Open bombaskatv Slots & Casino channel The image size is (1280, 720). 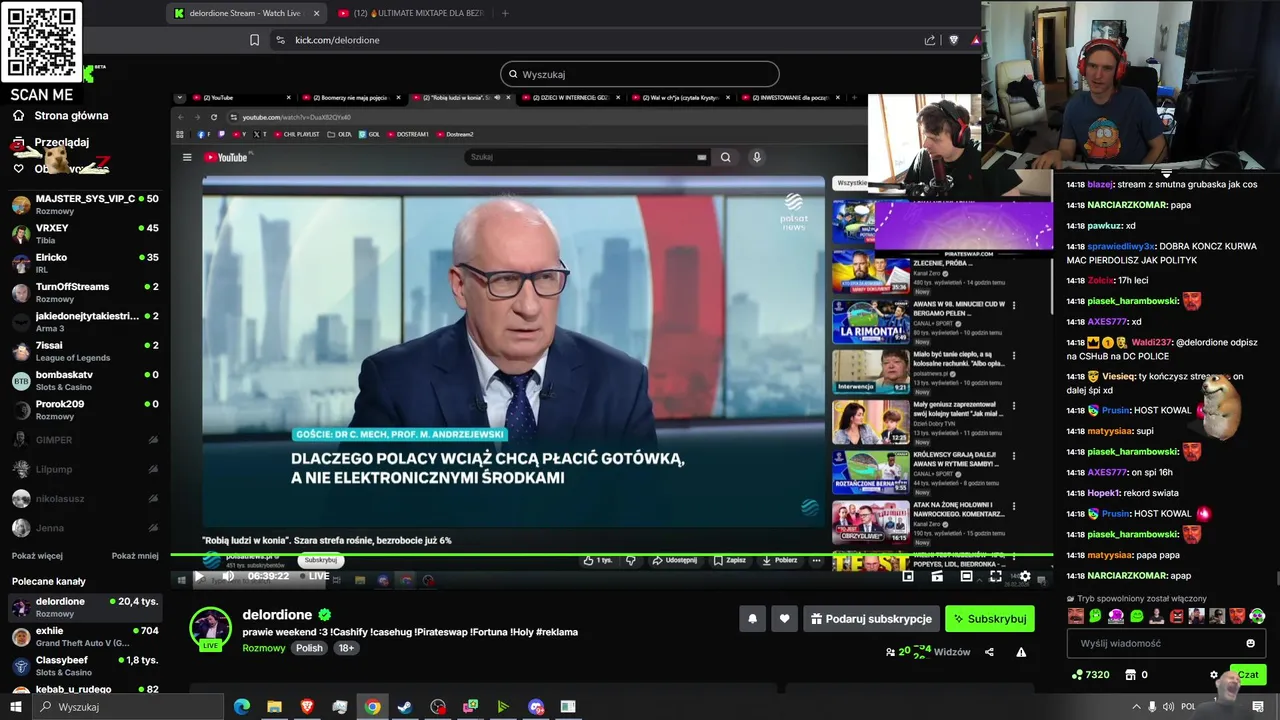pos(85,380)
